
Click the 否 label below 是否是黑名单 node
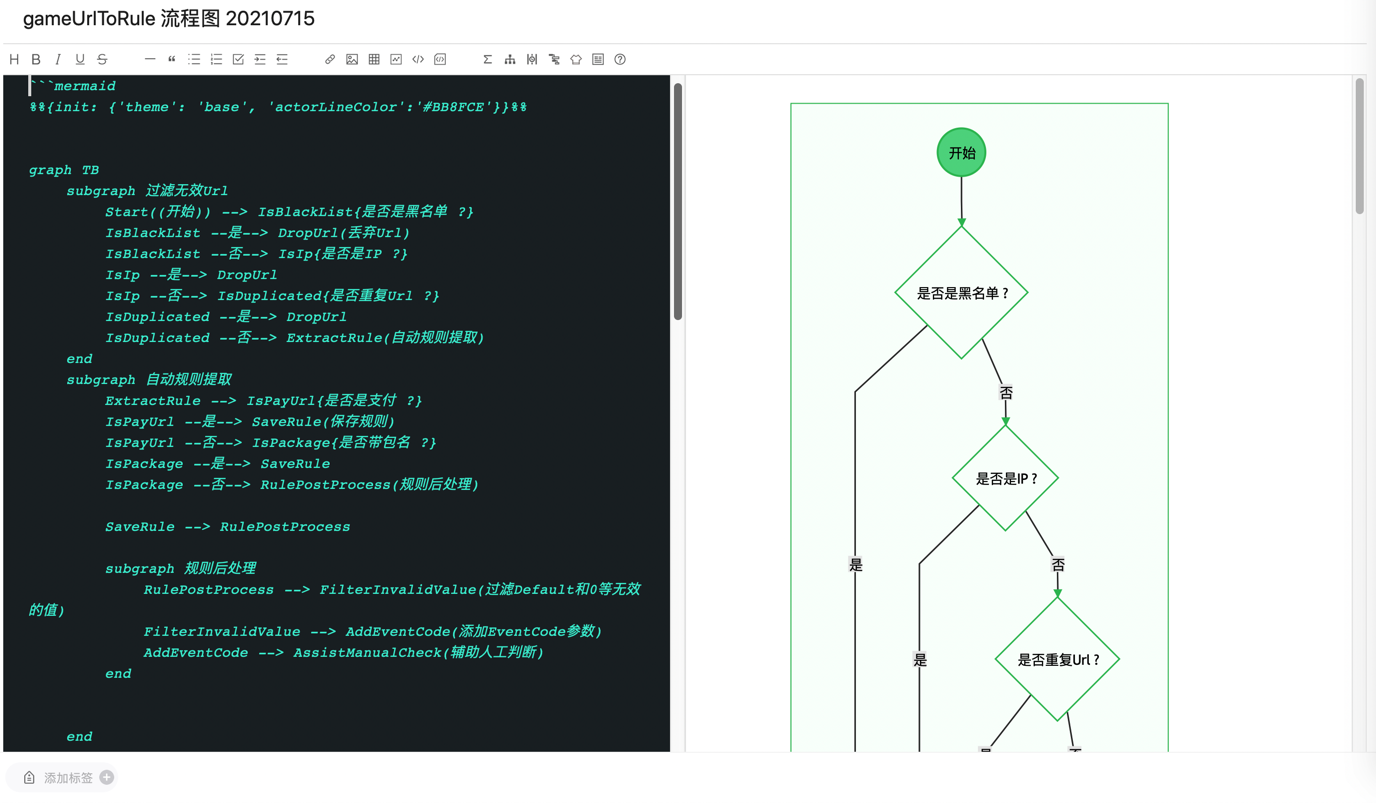1006,393
